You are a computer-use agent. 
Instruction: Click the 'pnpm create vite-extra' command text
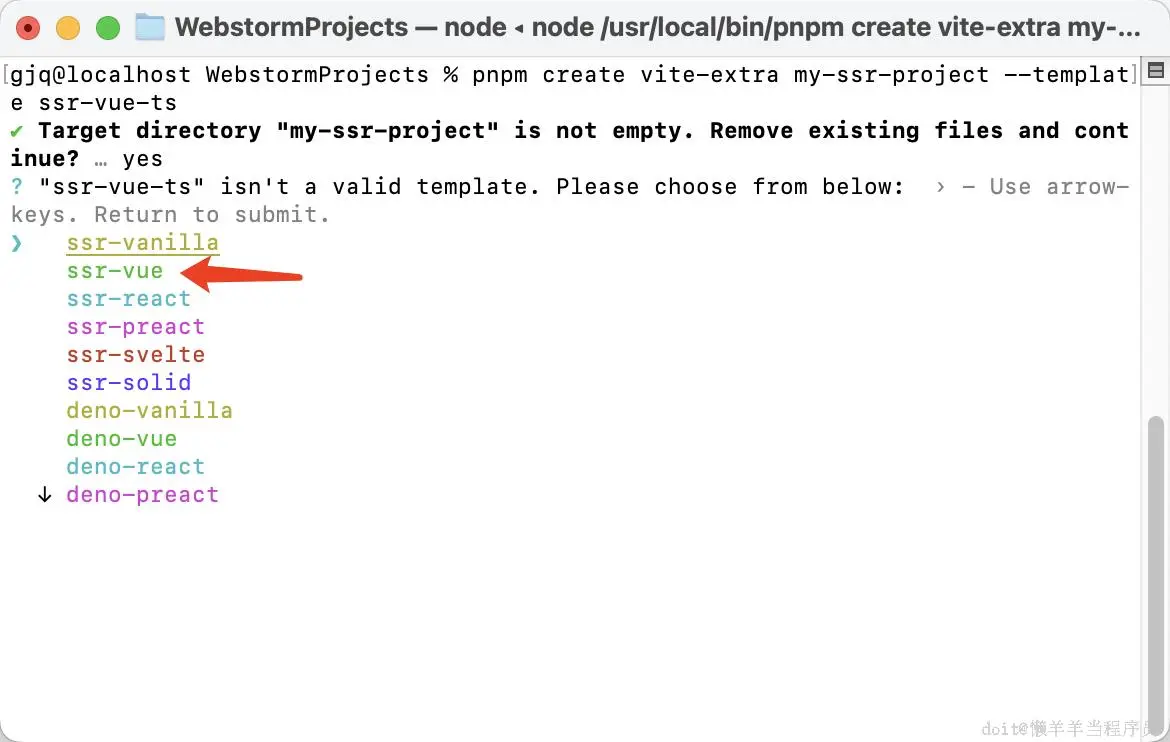click(x=625, y=75)
